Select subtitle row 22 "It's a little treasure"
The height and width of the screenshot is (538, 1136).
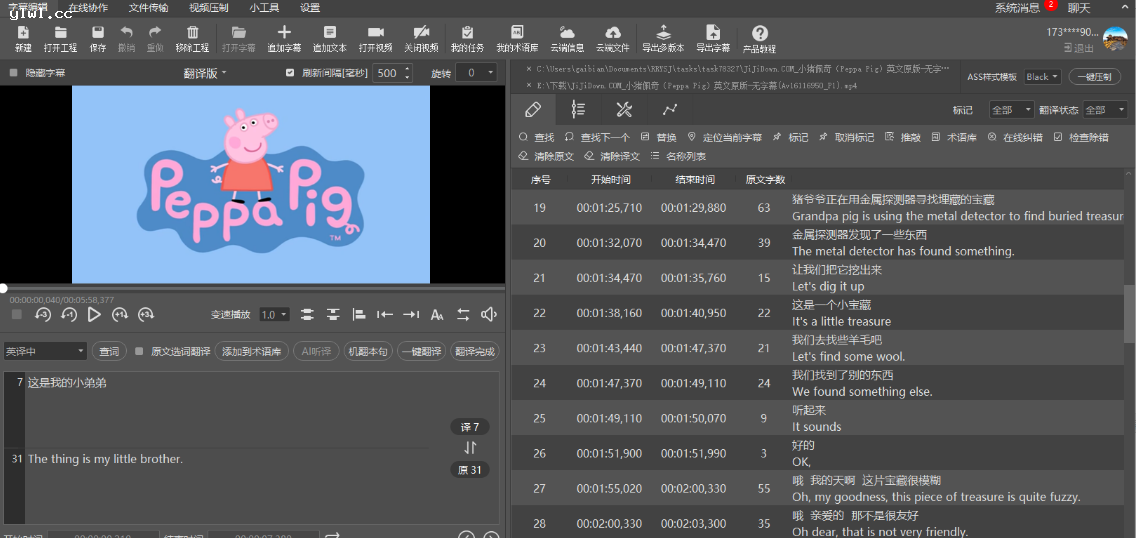(819, 313)
